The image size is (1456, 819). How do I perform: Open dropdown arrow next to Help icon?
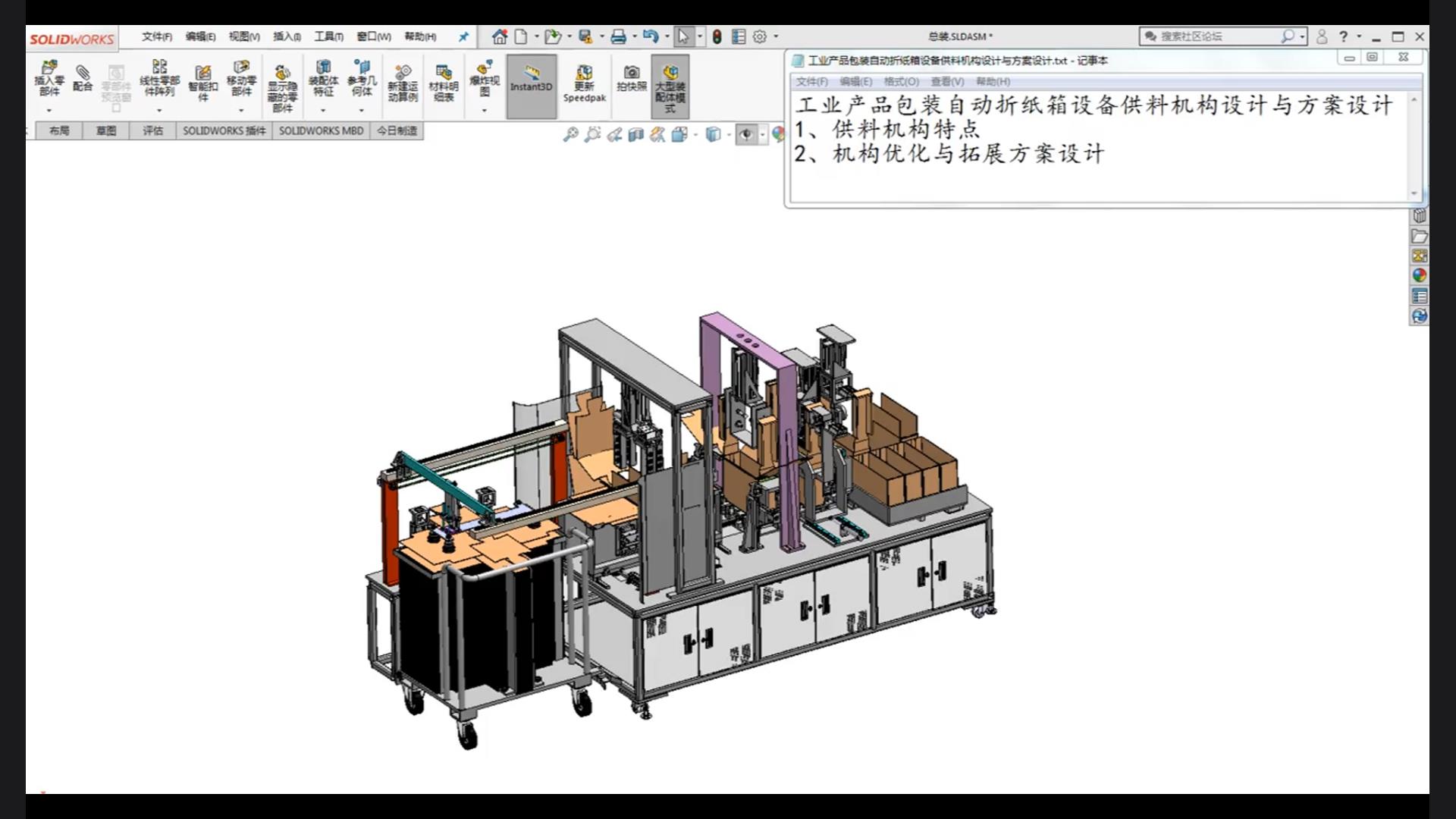click(x=1359, y=36)
